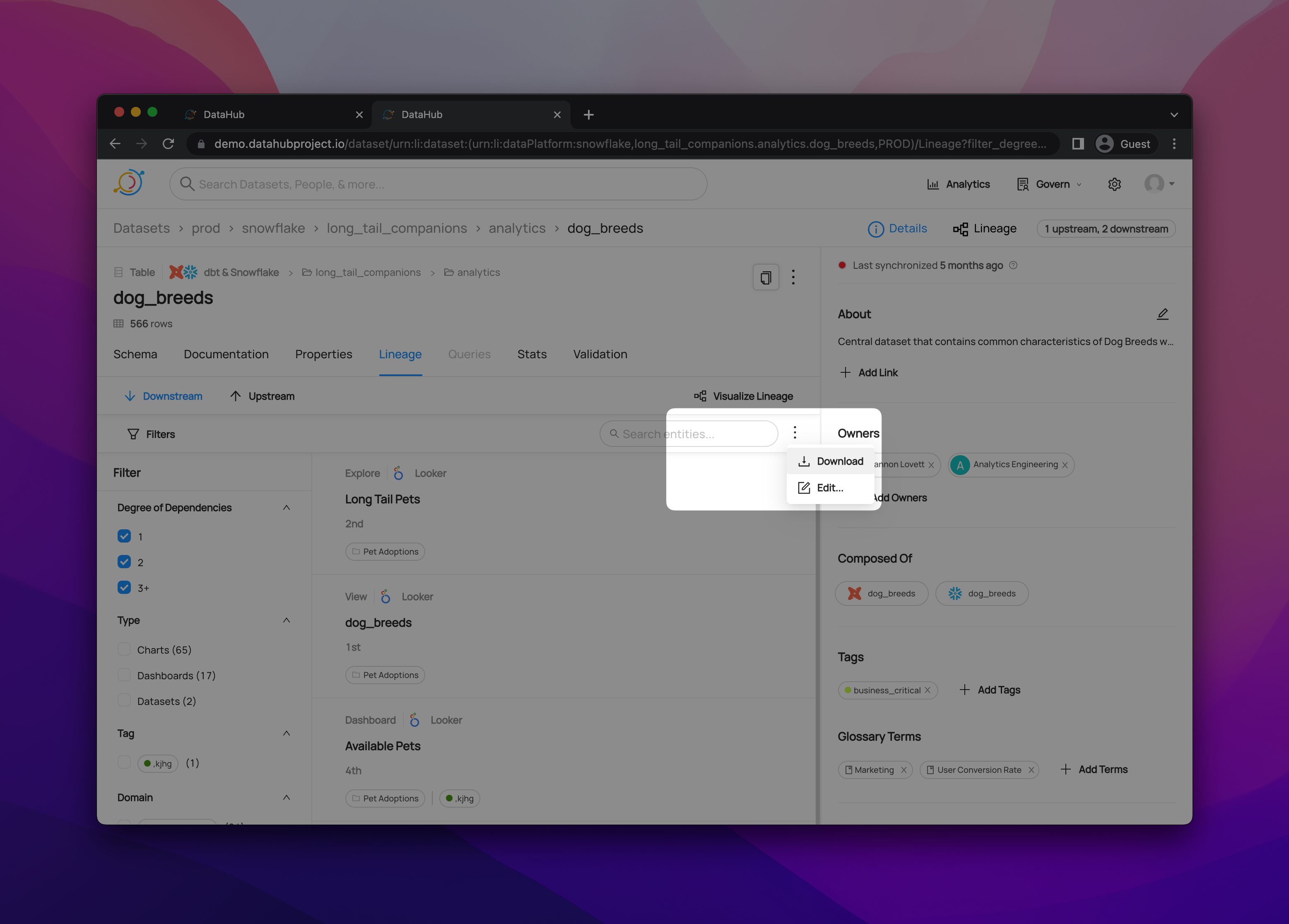Click the Visualize Lineage icon
Viewport: 1289px width, 924px height.
(x=700, y=396)
